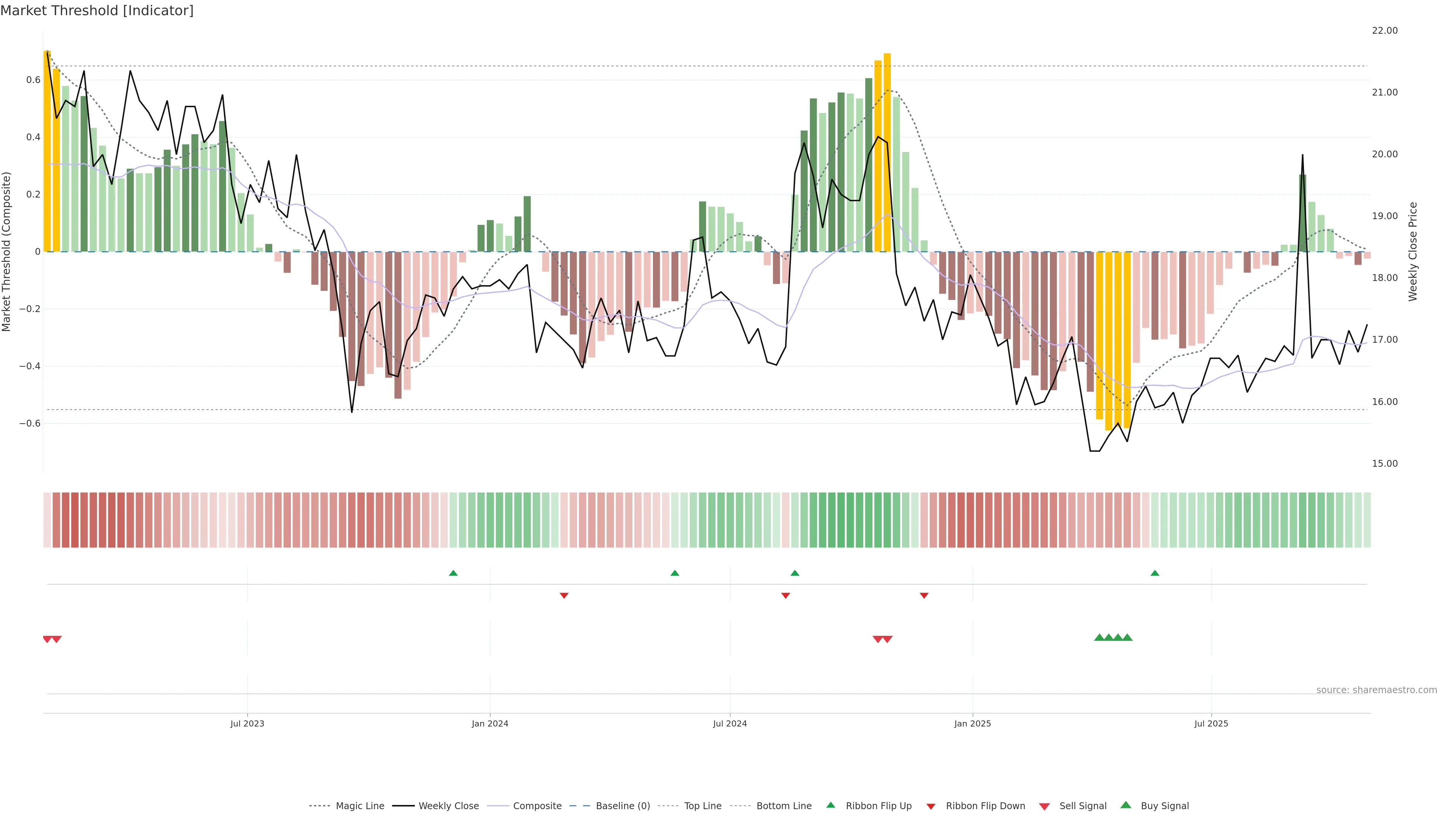Click the Weekly Close Price axis title

1412,251
